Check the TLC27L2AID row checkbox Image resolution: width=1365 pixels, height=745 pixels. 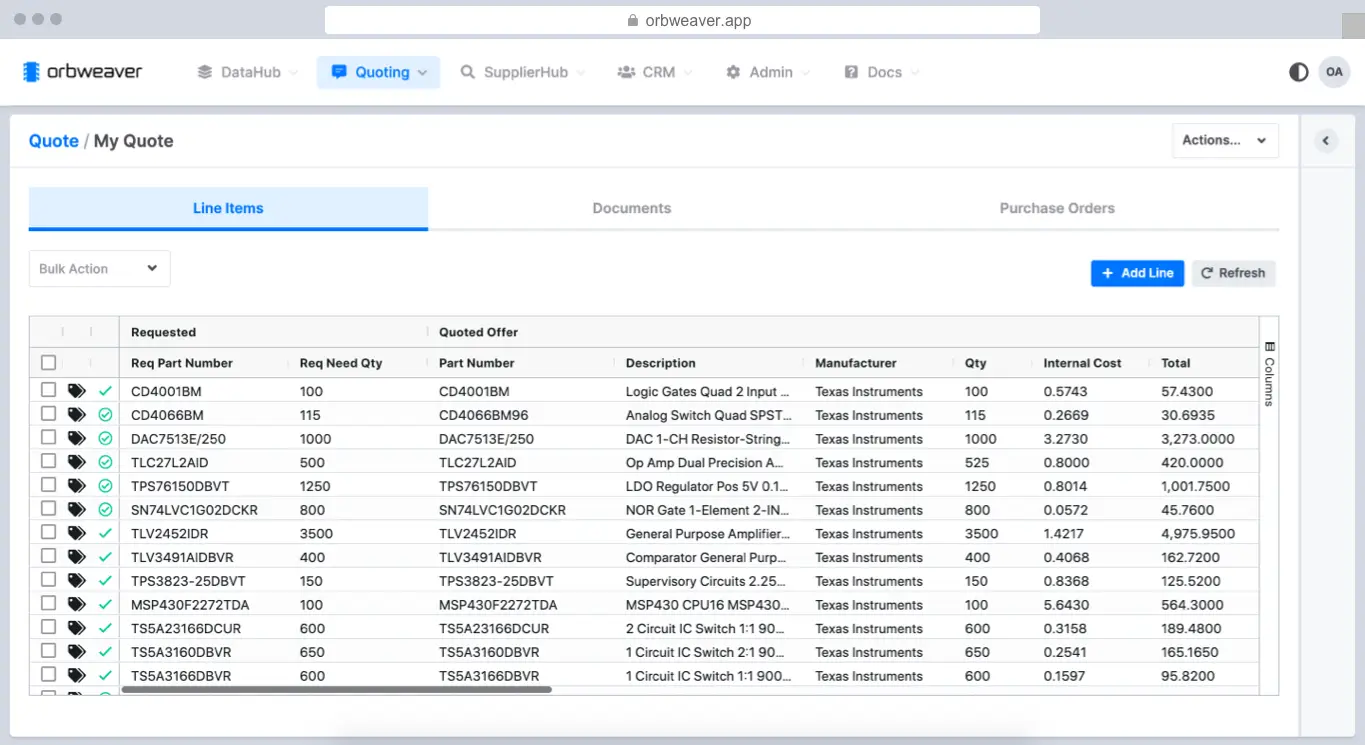coord(48,461)
